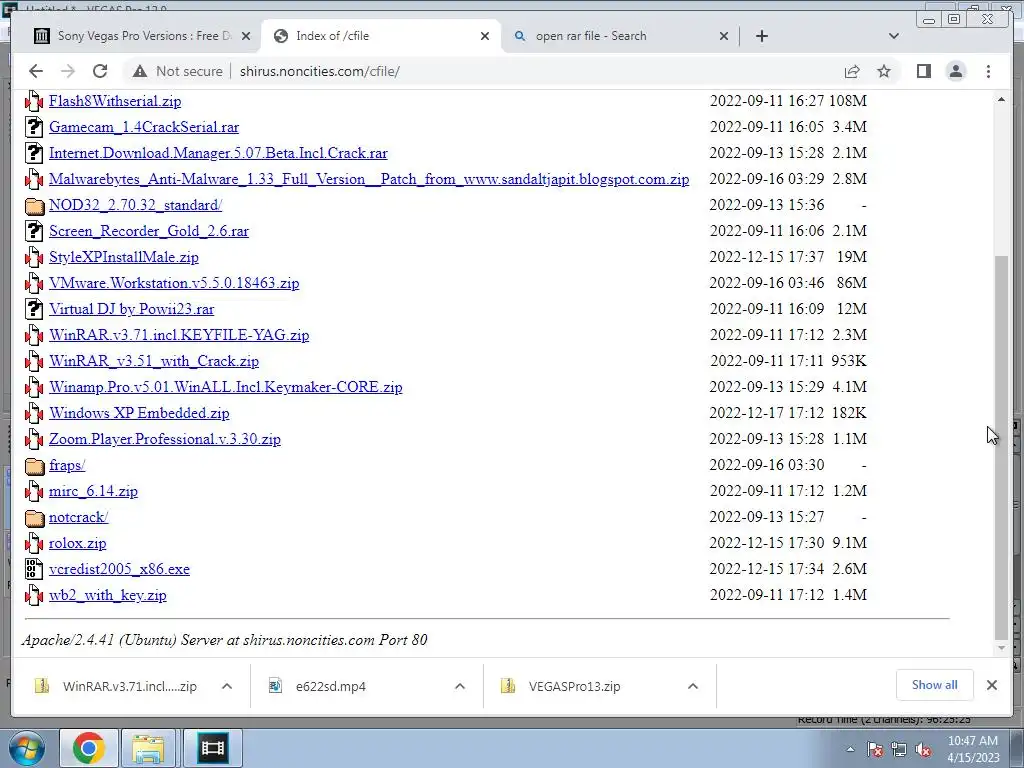Click the network tray icon
The height and width of the screenshot is (768, 1024).
pyautogui.click(x=899, y=750)
